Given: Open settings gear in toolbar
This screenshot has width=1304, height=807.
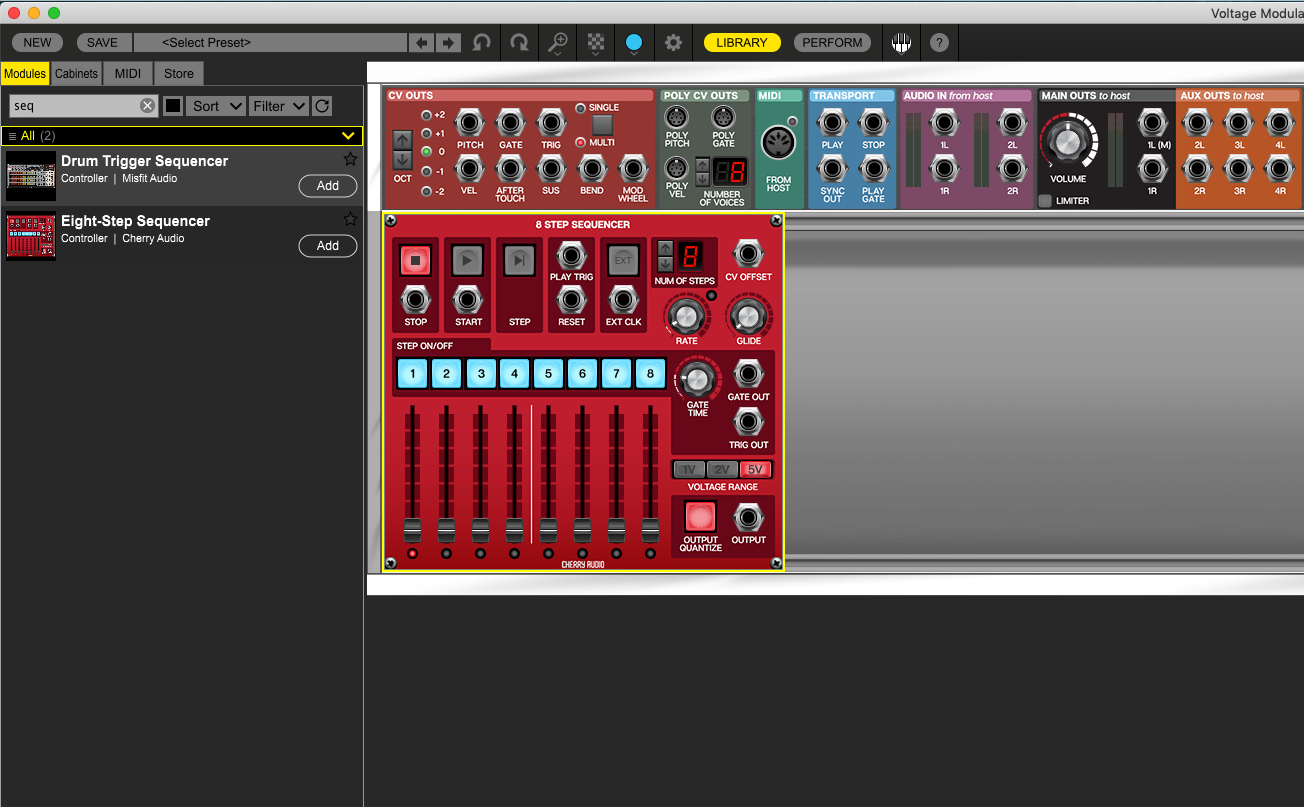Looking at the screenshot, I should point(673,43).
